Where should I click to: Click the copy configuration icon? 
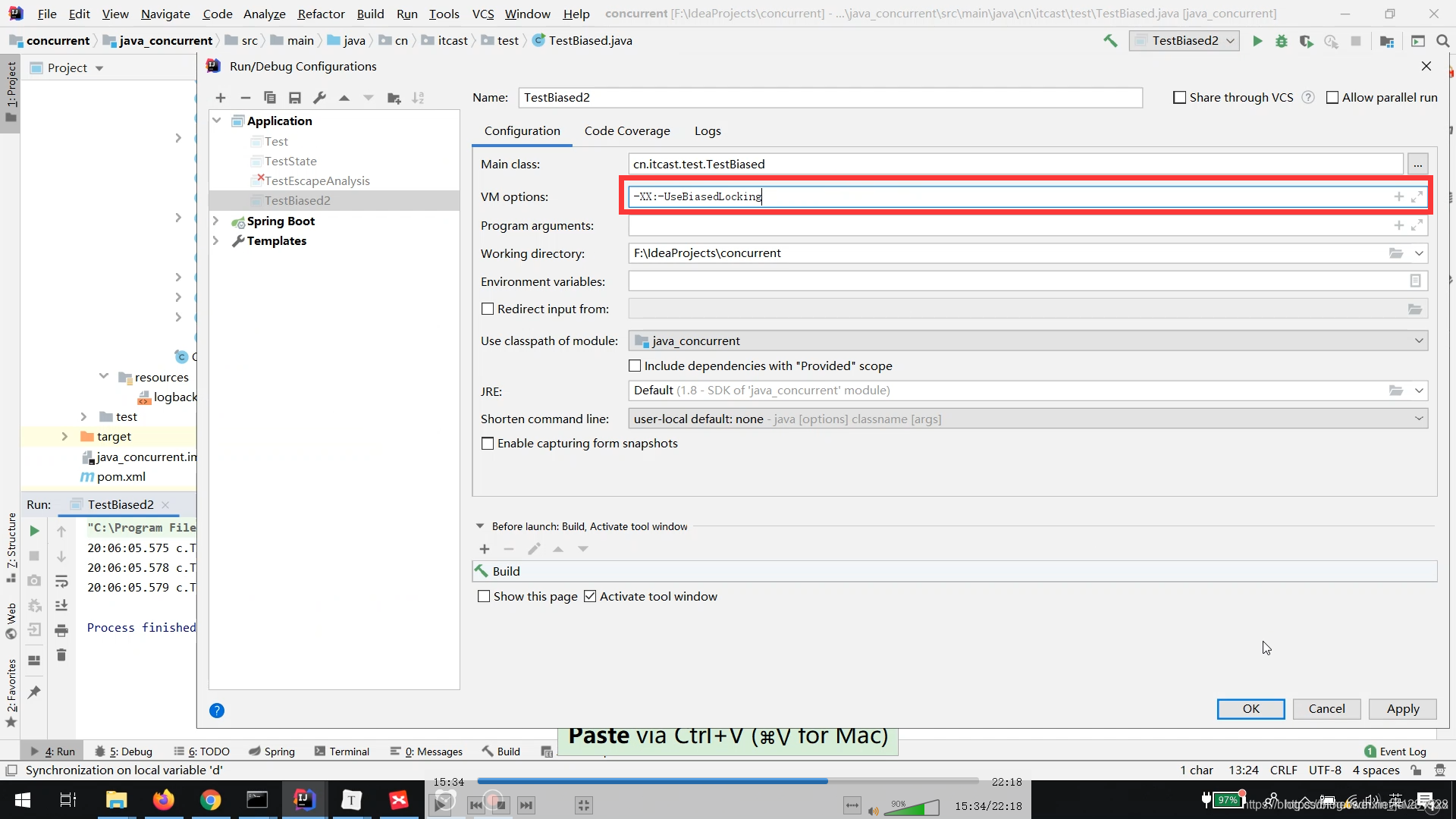(270, 98)
